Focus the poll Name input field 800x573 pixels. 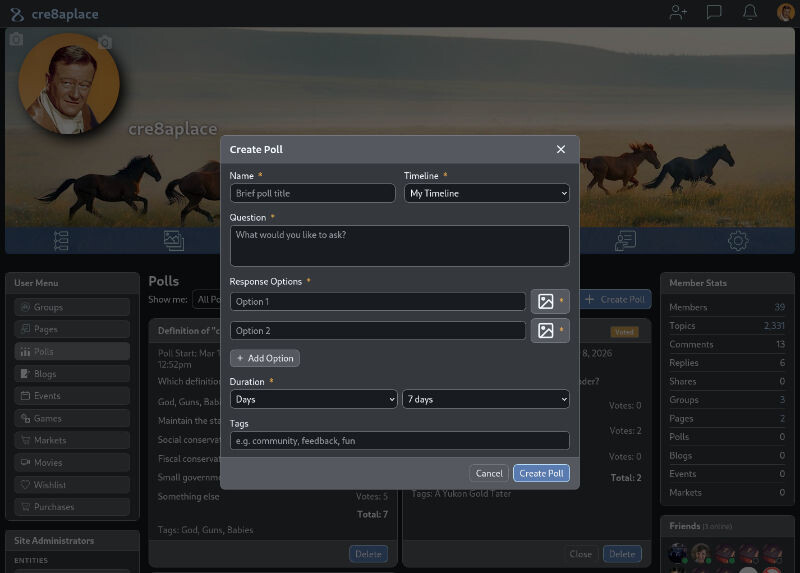313,193
